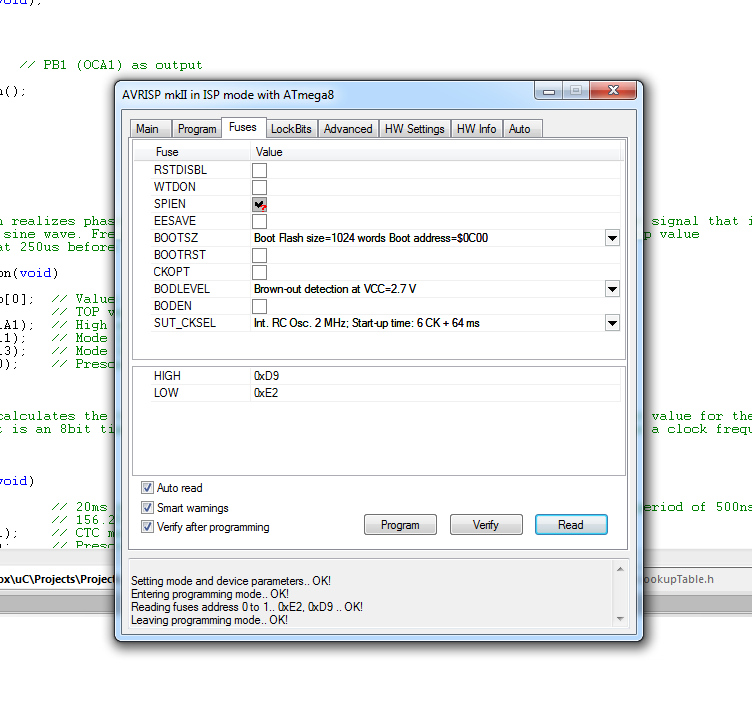The height and width of the screenshot is (707, 752).
Task: Check the BOOTRST fuse box
Action: pyautogui.click(x=259, y=255)
